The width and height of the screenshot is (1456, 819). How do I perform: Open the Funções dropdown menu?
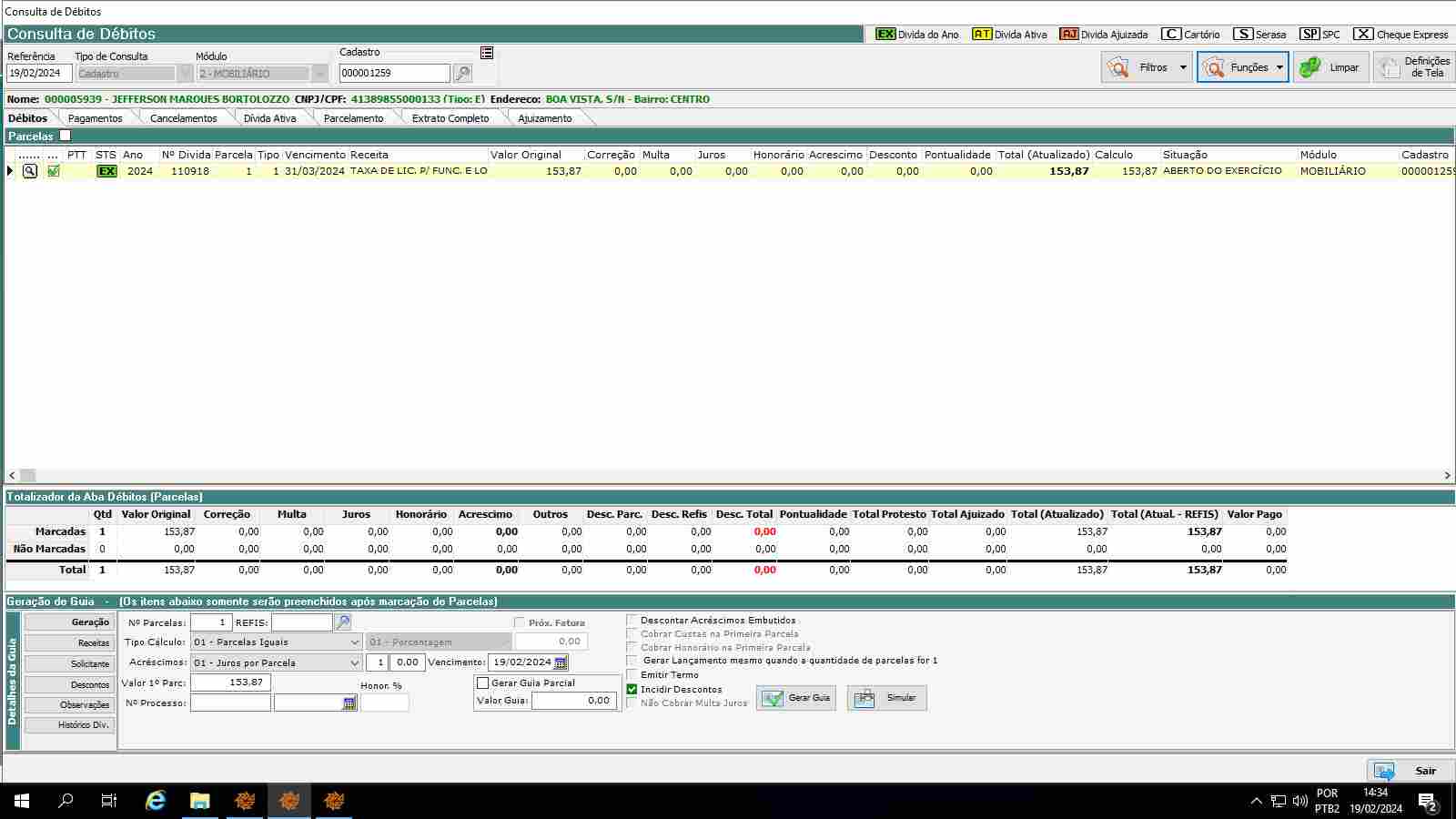pyautogui.click(x=1279, y=67)
